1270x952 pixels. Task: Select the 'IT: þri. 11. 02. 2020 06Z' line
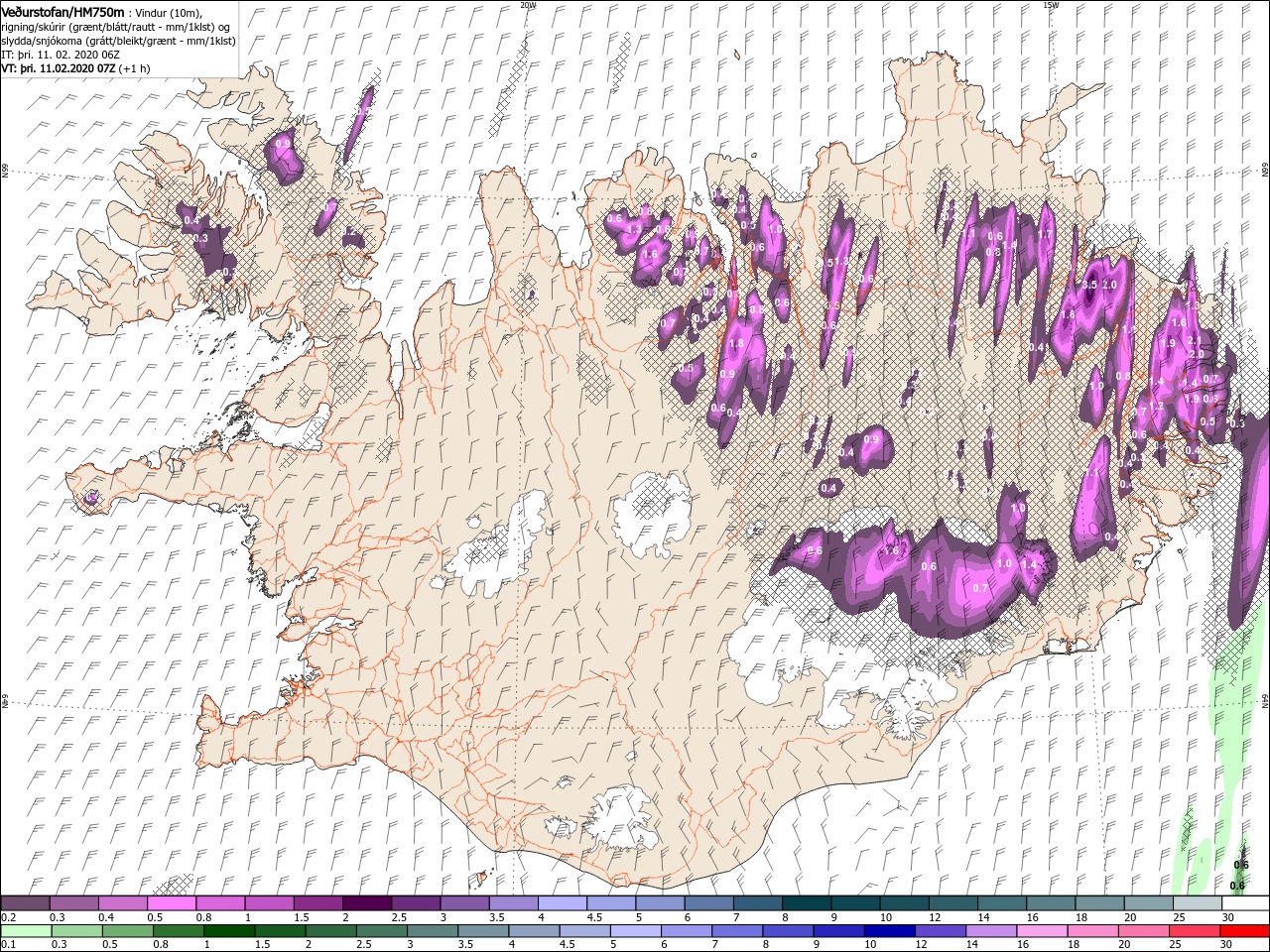61,56
